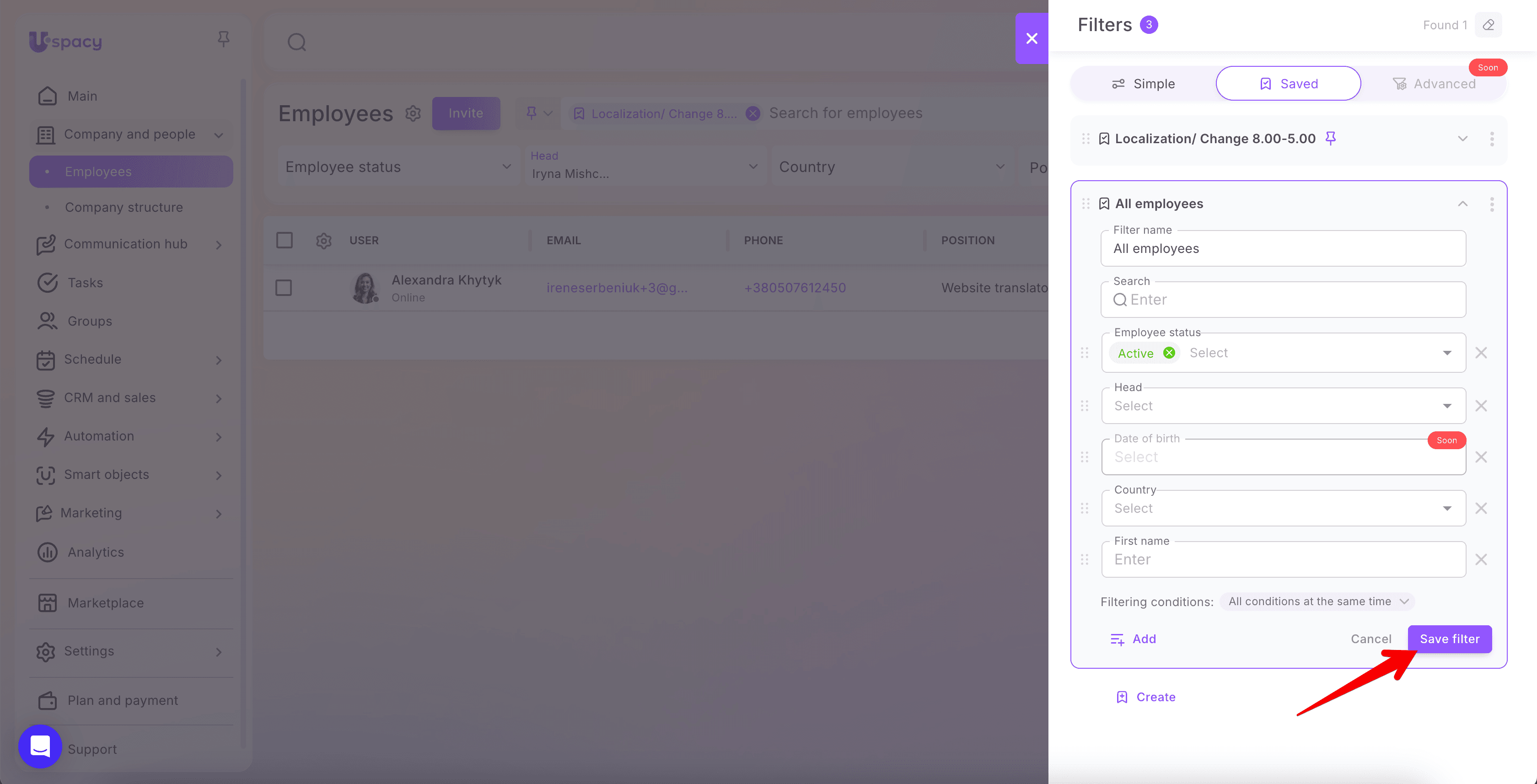
Task: Click the drag handle of the First name field
Action: pos(1085,560)
